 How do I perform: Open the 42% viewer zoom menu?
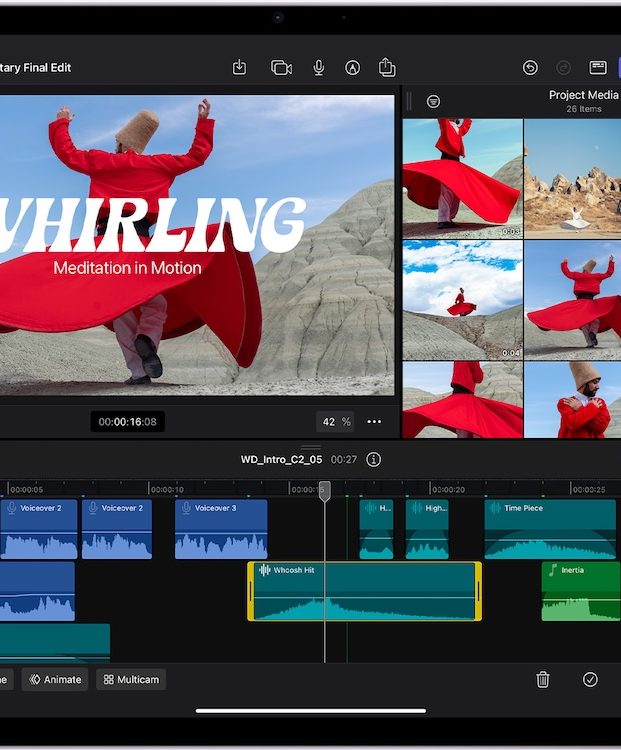pyautogui.click(x=336, y=422)
